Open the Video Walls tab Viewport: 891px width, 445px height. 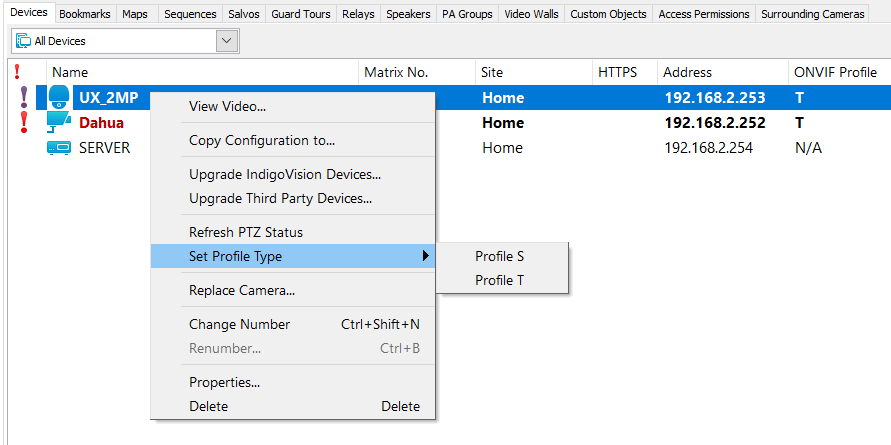click(x=532, y=15)
